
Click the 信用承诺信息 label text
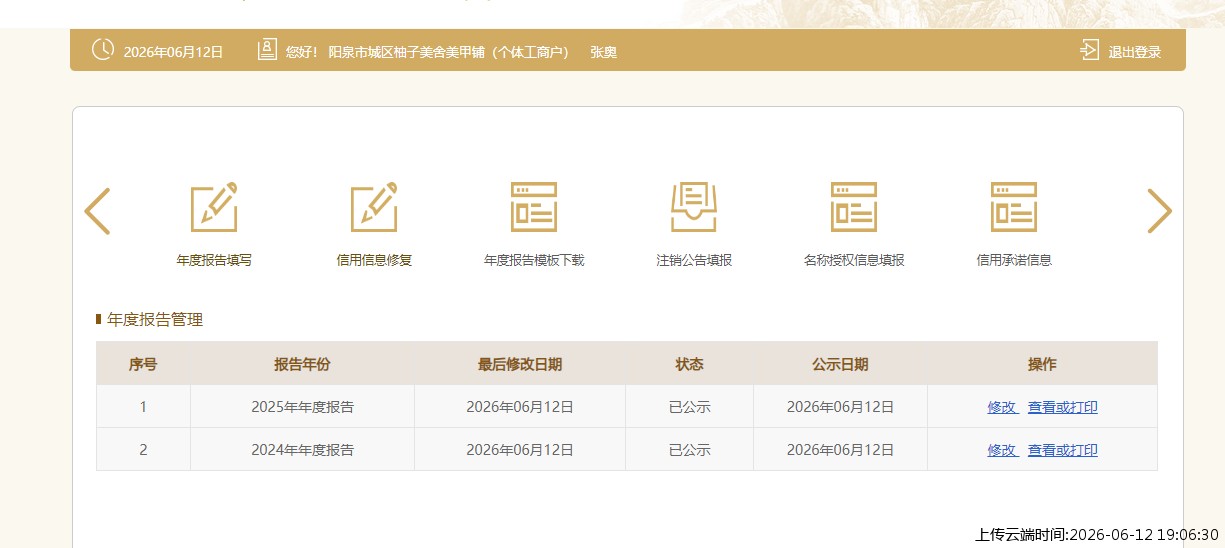tap(1014, 260)
